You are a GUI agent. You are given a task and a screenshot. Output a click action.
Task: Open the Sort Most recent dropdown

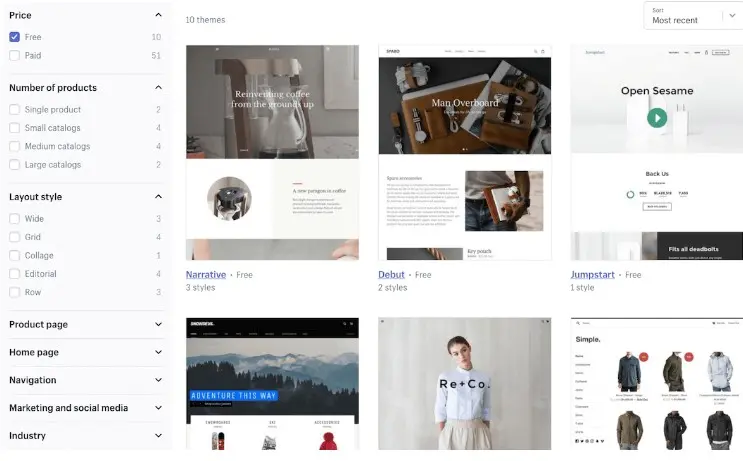point(694,15)
